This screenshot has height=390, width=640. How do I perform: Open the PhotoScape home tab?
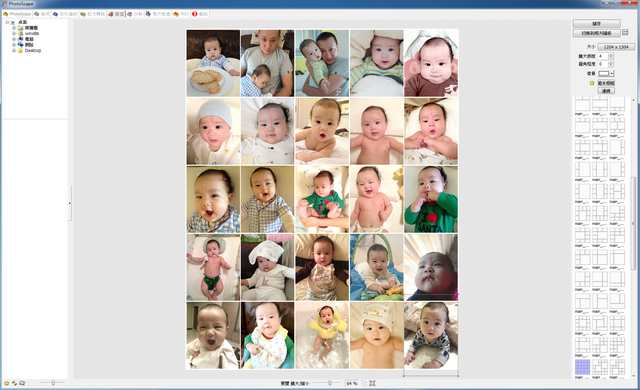tap(17, 14)
